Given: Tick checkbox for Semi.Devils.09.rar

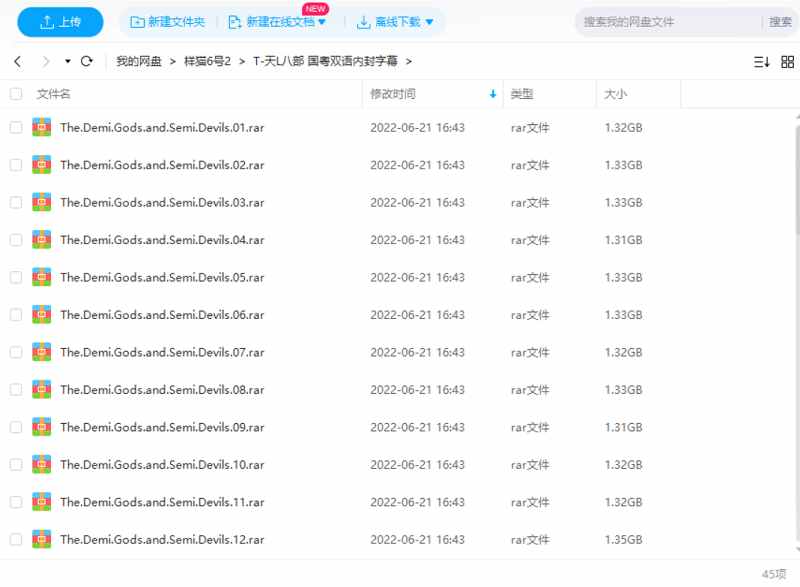Looking at the screenshot, I should (x=16, y=427).
